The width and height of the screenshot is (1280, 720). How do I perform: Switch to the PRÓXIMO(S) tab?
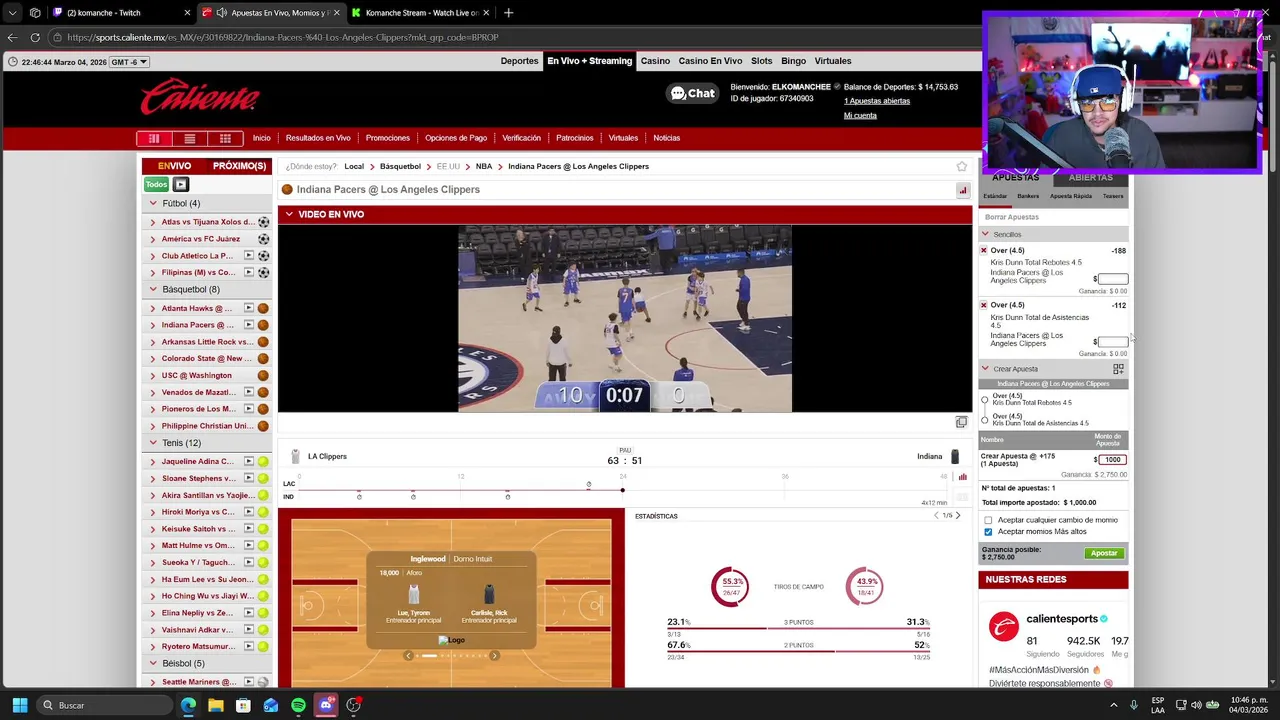(239, 166)
